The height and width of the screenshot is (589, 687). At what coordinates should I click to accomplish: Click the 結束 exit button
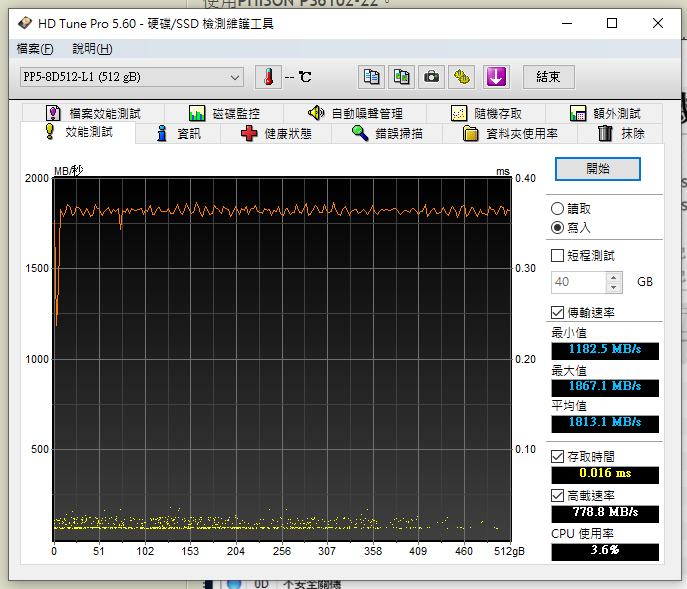click(549, 77)
